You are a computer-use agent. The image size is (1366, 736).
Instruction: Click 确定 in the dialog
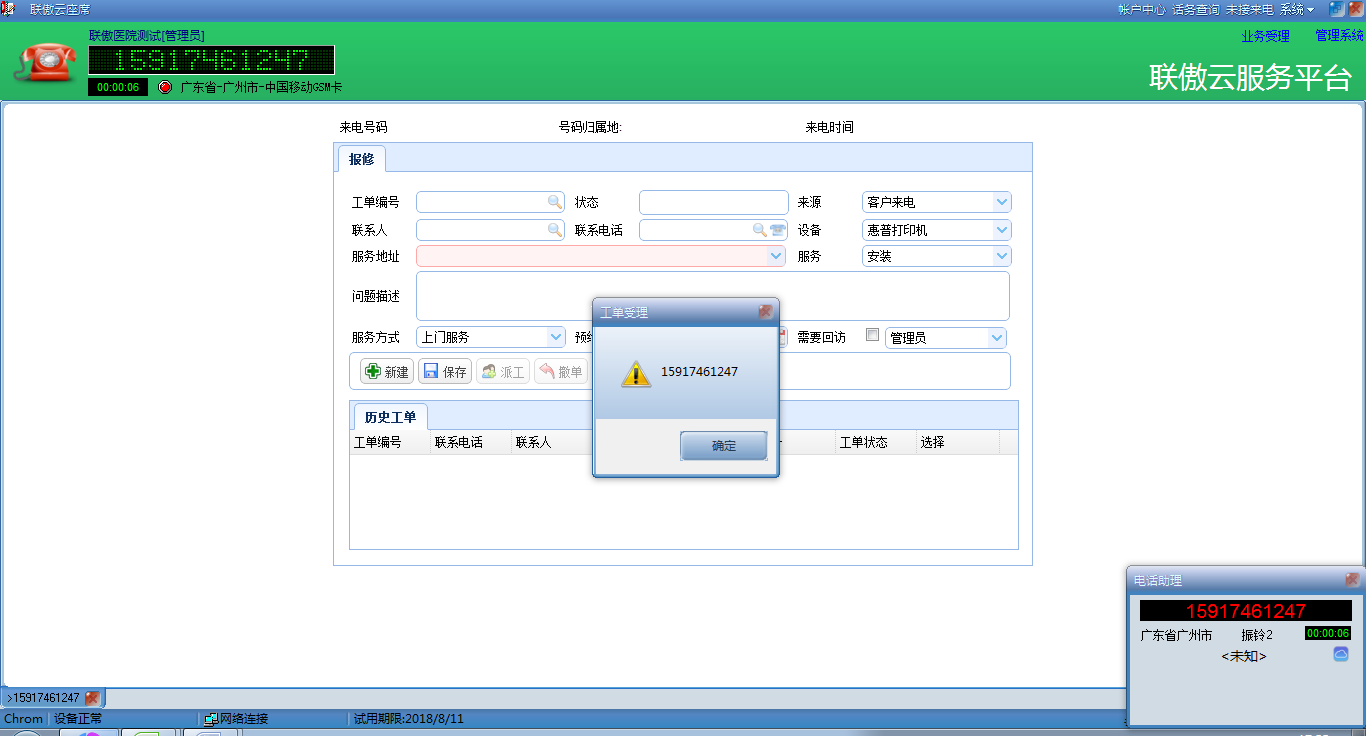coord(723,446)
